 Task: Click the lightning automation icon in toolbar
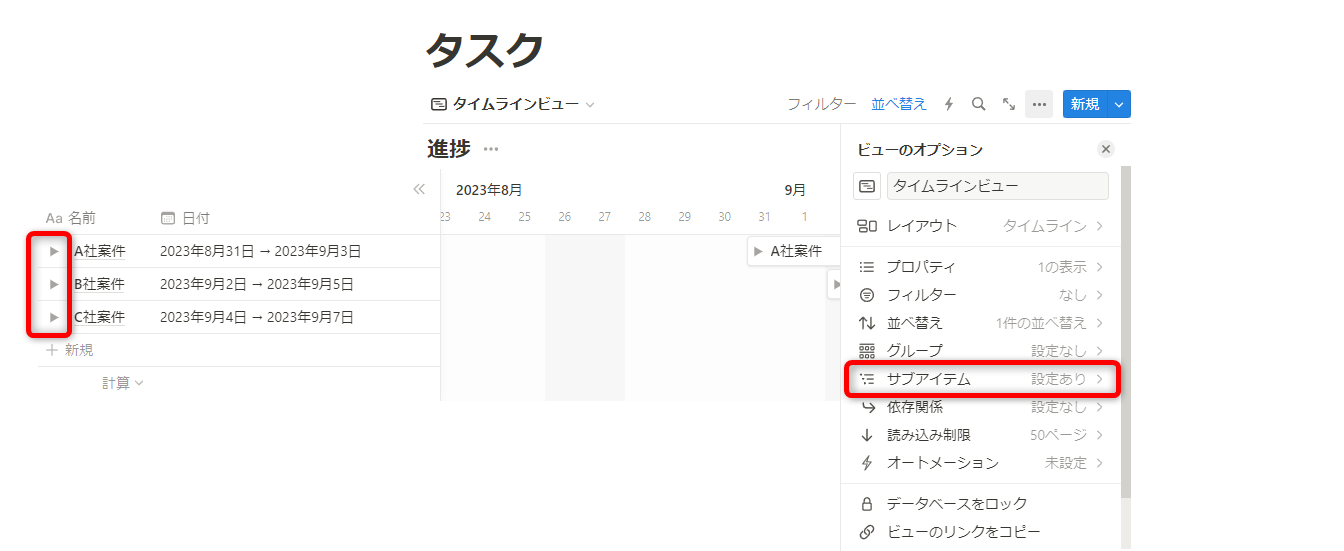point(949,104)
